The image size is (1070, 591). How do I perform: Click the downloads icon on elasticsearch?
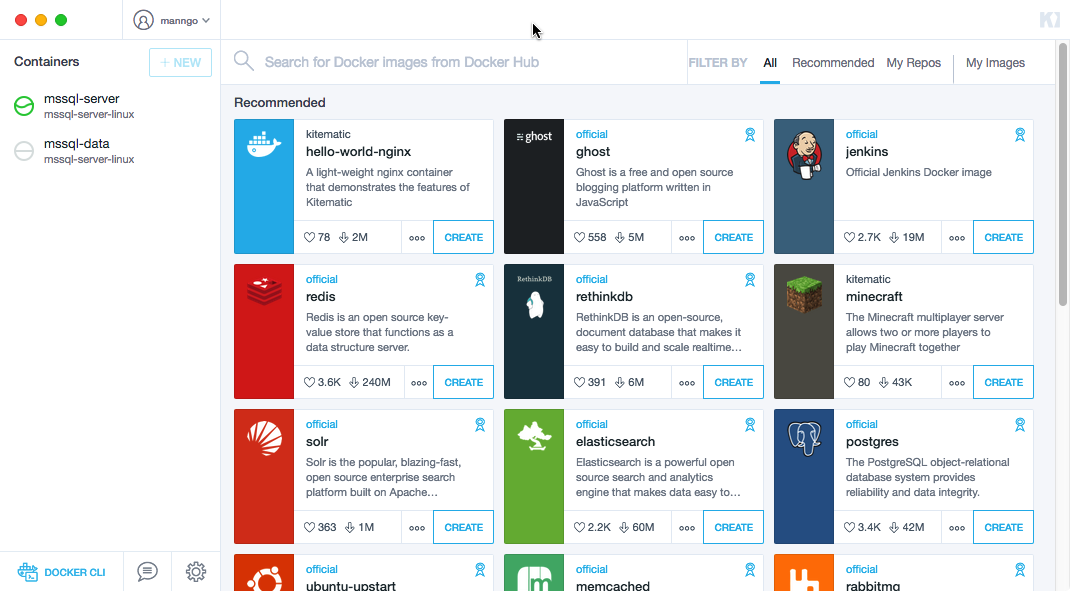pos(623,528)
